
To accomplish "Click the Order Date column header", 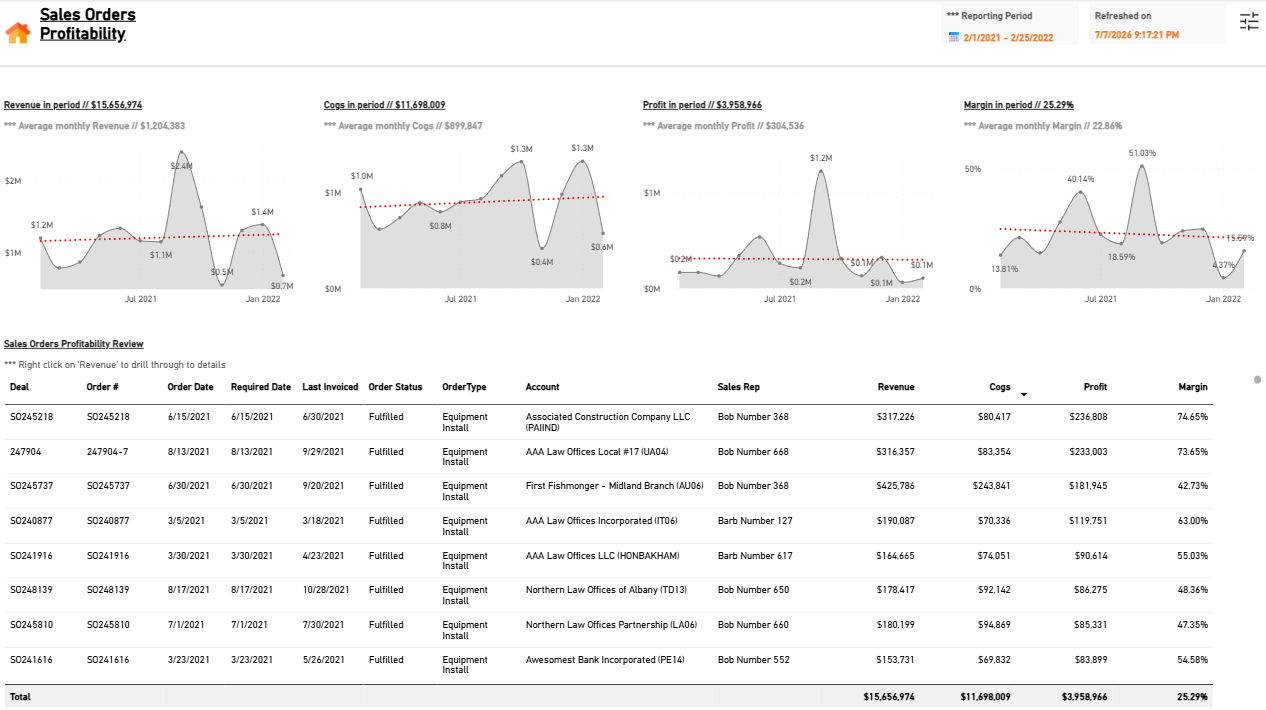I will pyautogui.click(x=190, y=387).
